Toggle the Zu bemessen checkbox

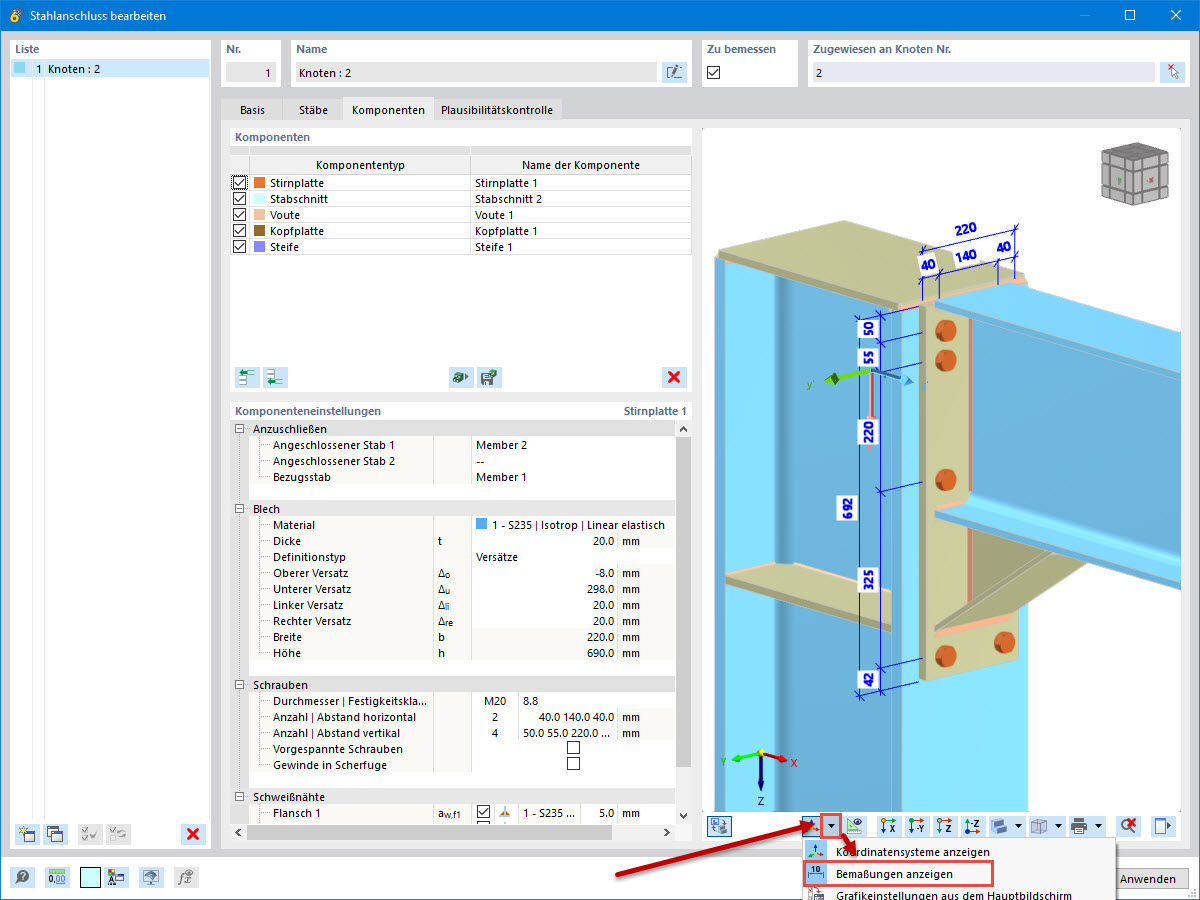coord(714,72)
